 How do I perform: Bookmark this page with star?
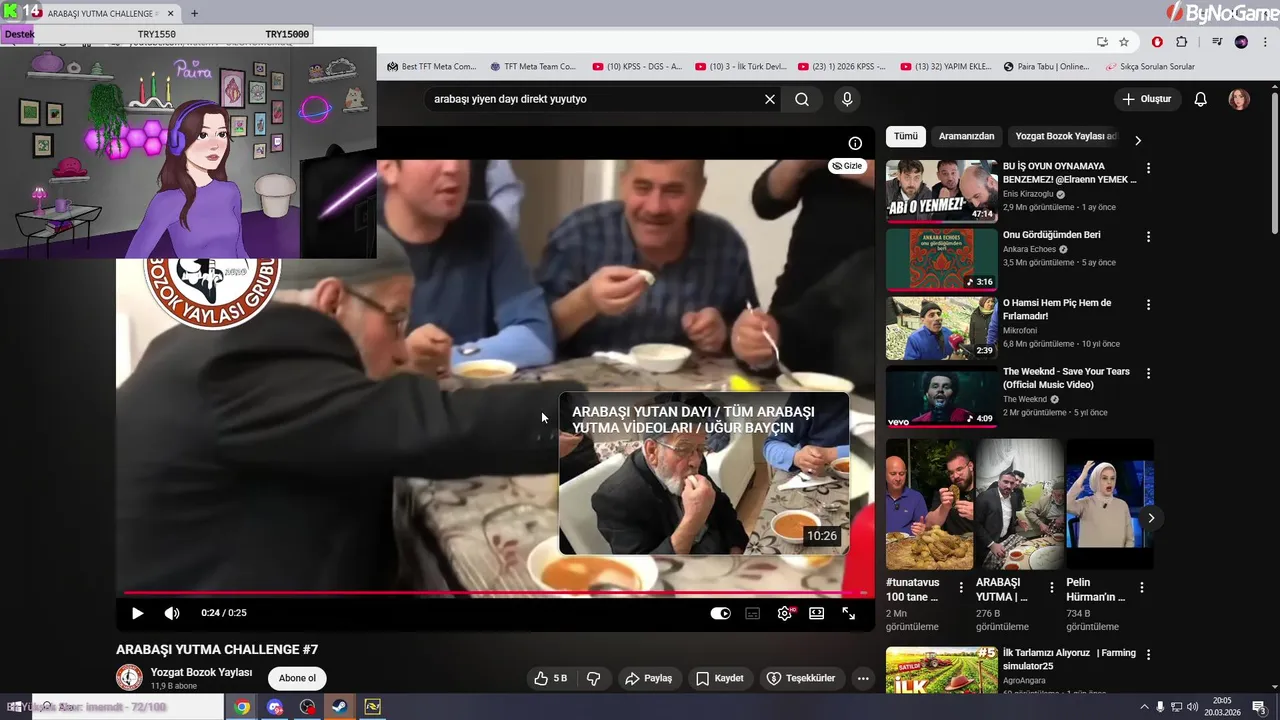coord(1124,42)
